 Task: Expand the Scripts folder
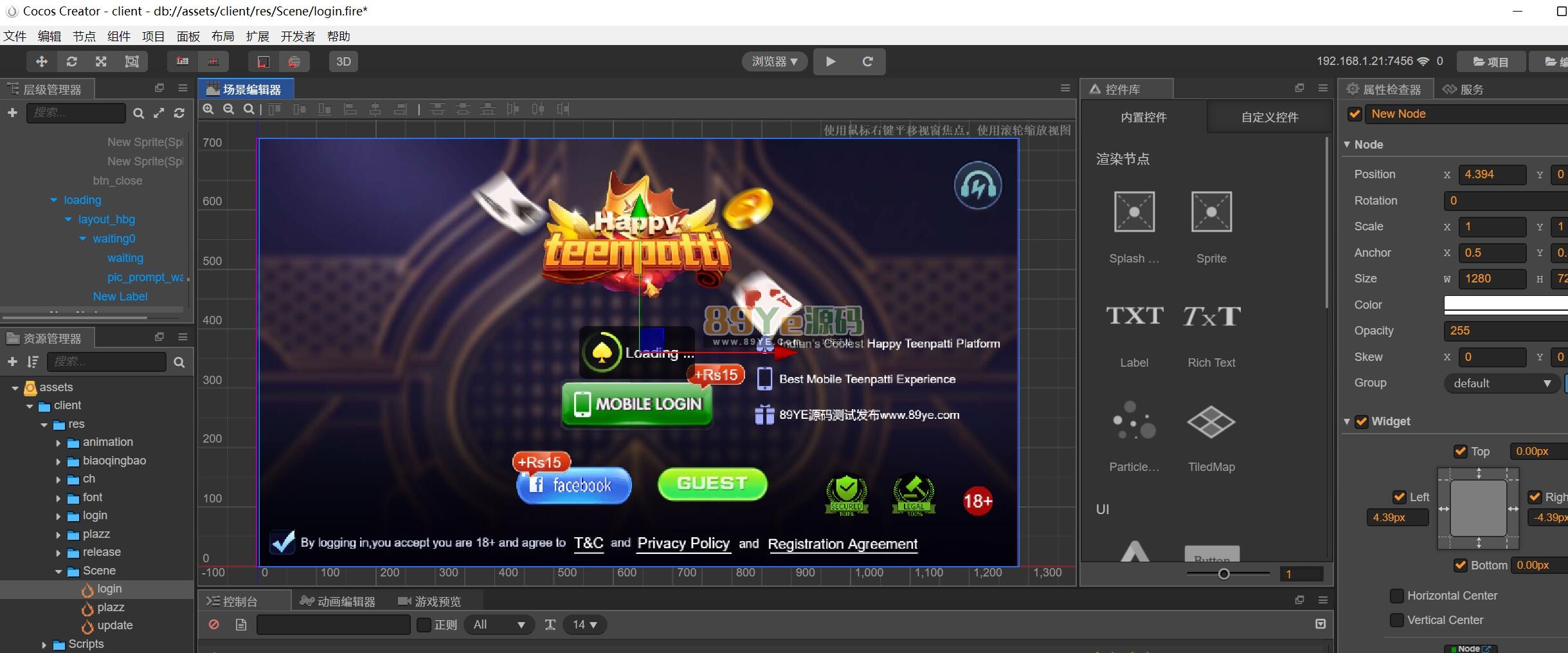44,645
